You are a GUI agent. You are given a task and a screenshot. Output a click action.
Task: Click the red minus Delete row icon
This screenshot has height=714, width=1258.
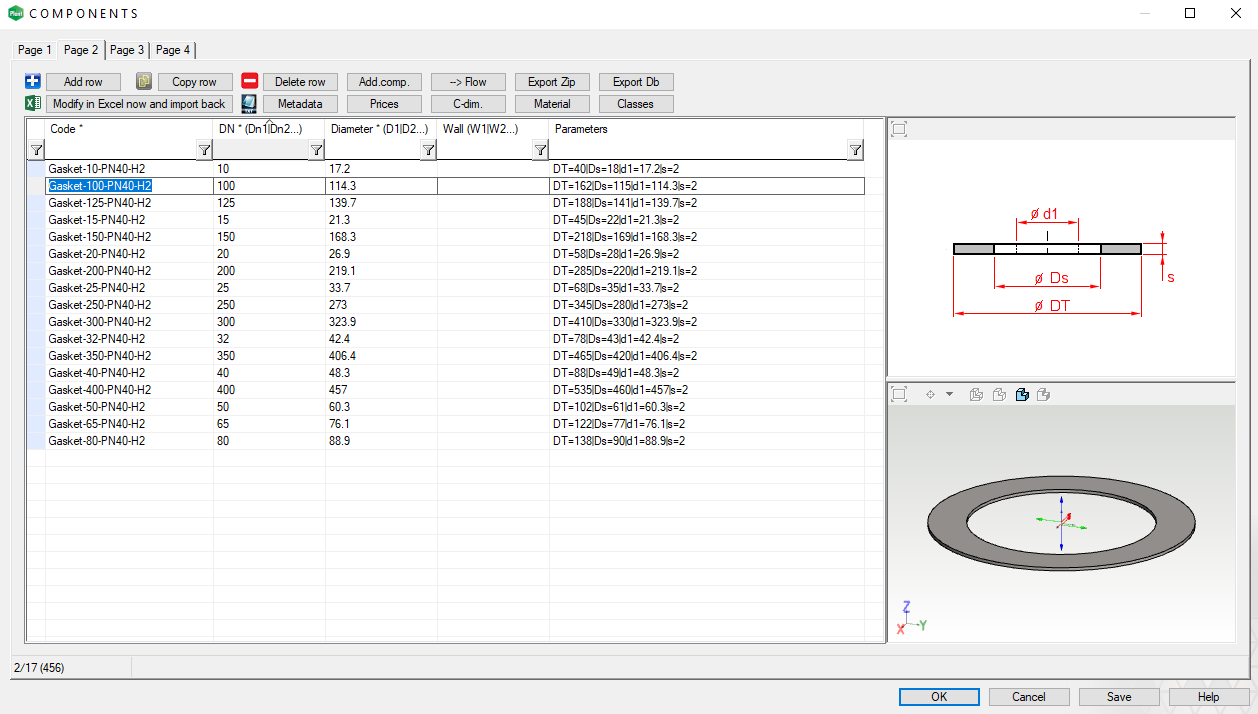(x=250, y=82)
